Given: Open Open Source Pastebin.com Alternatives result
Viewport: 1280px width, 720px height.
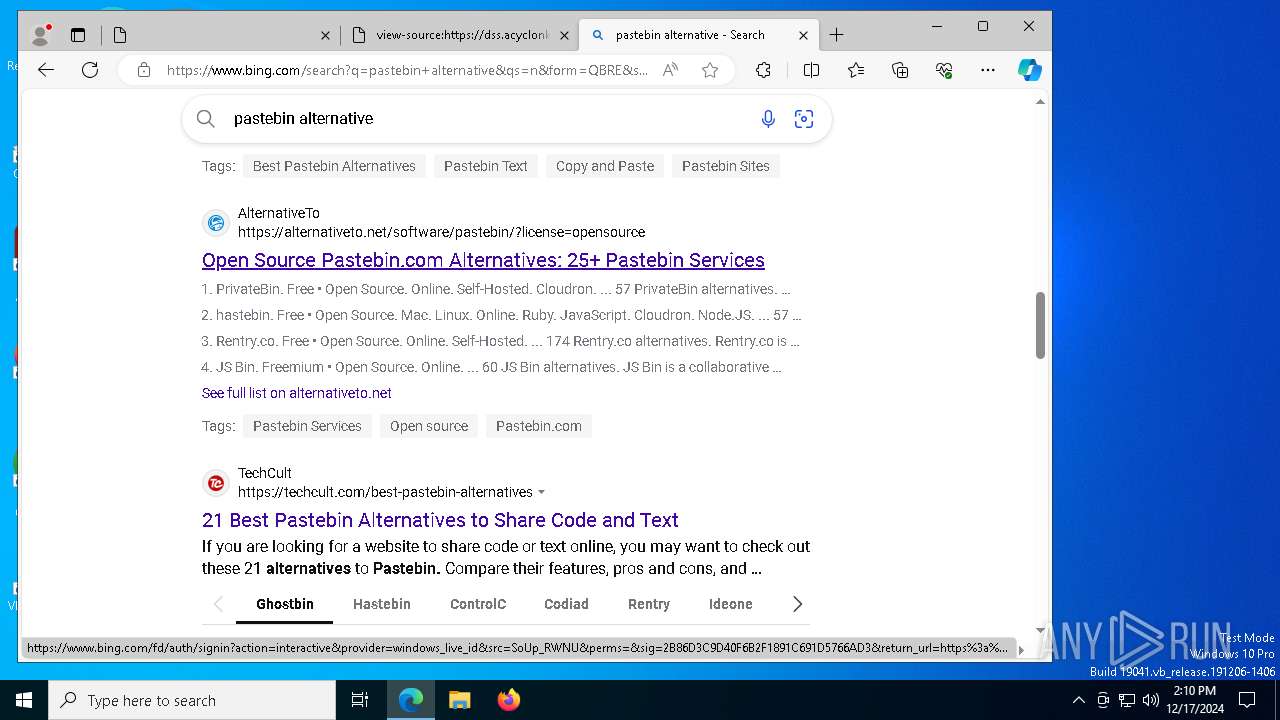Looking at the screenshot, I should (x=483, y=260).
